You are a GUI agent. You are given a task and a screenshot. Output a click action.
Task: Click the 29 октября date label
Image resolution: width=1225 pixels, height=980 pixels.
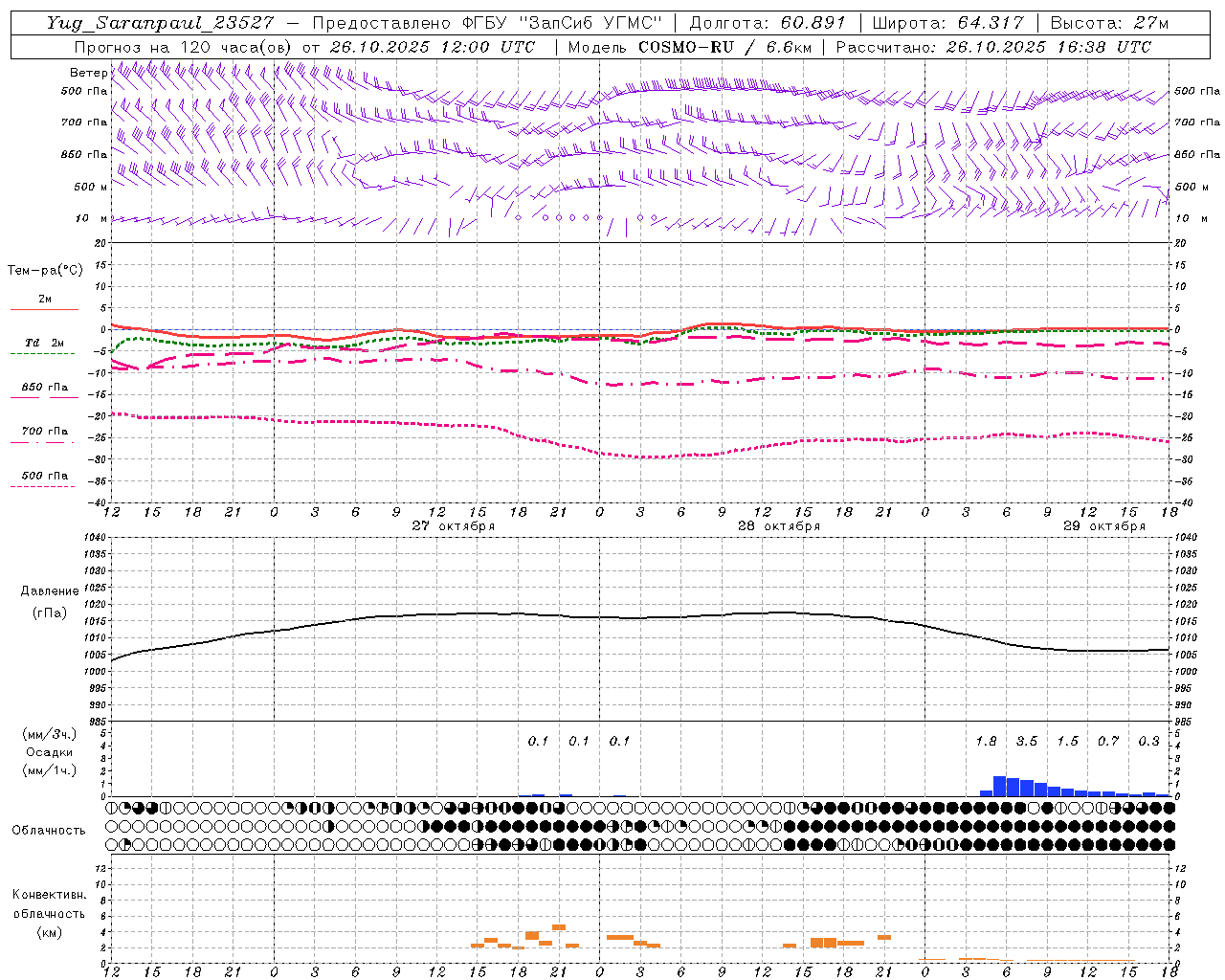point(1104,526)
